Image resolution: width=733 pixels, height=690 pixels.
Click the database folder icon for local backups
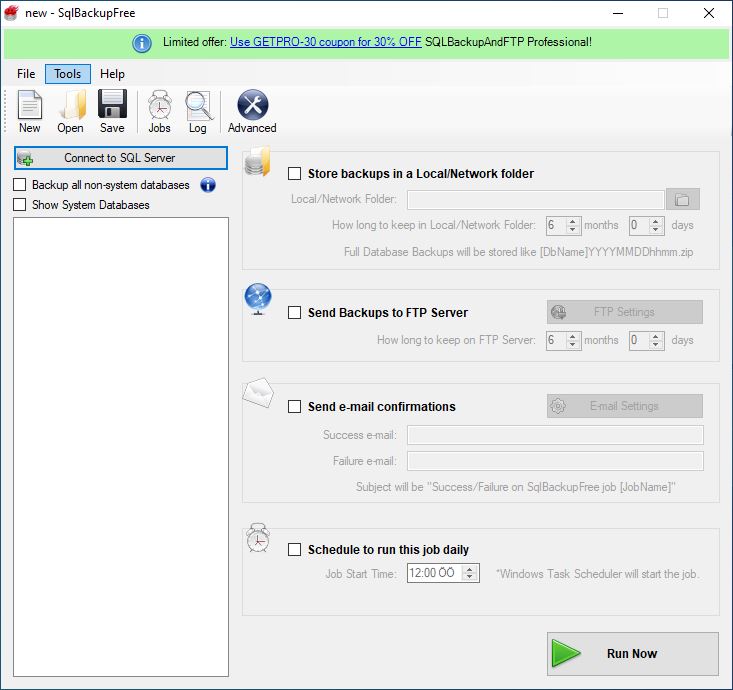coord(258,162)
